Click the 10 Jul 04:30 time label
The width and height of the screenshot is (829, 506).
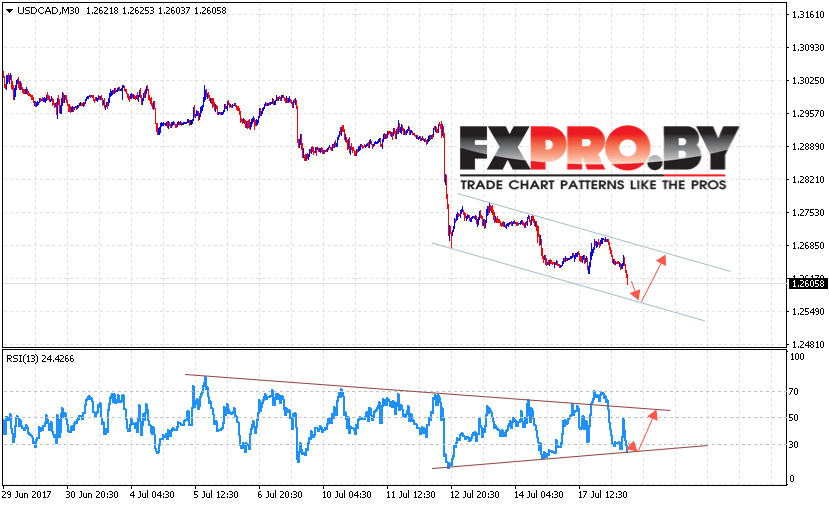[x=347, y=494]
